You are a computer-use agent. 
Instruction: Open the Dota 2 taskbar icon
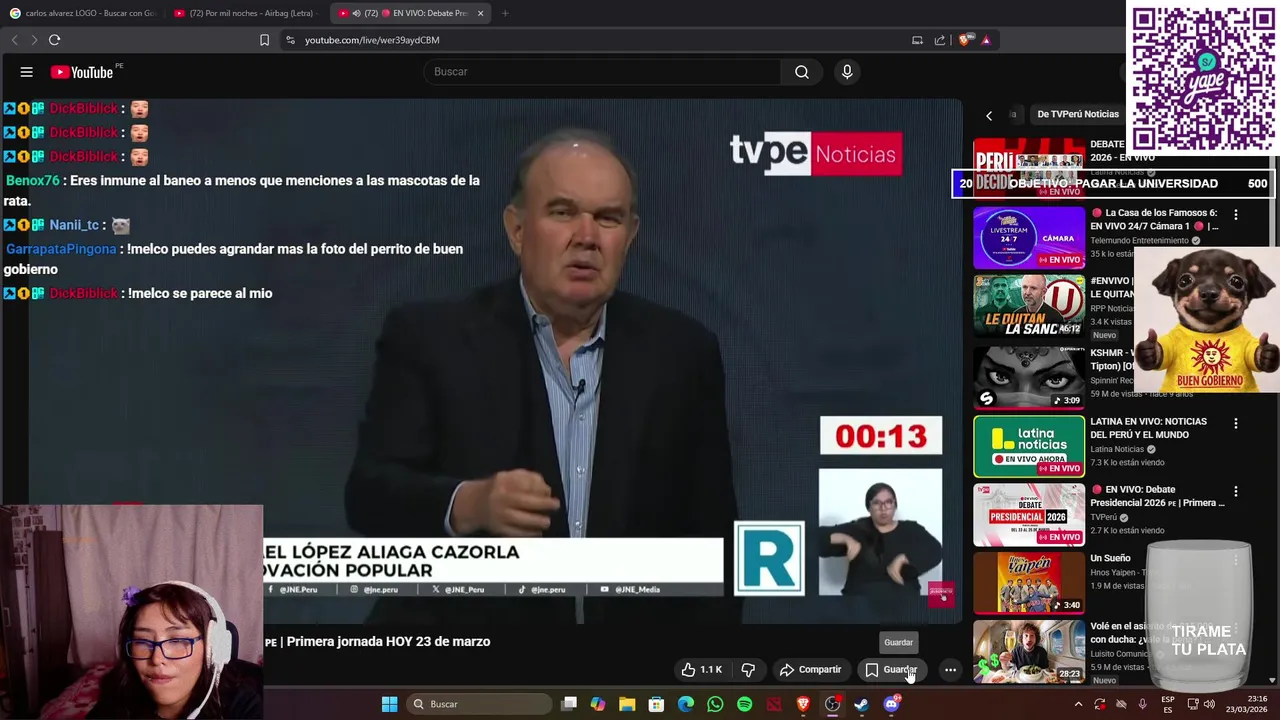(774, 704)
